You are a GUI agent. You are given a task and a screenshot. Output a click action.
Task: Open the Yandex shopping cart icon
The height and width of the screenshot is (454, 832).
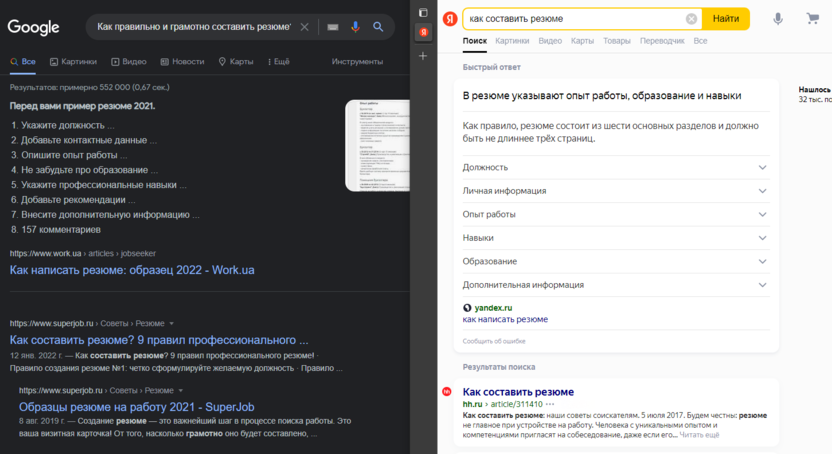[812, 19]
